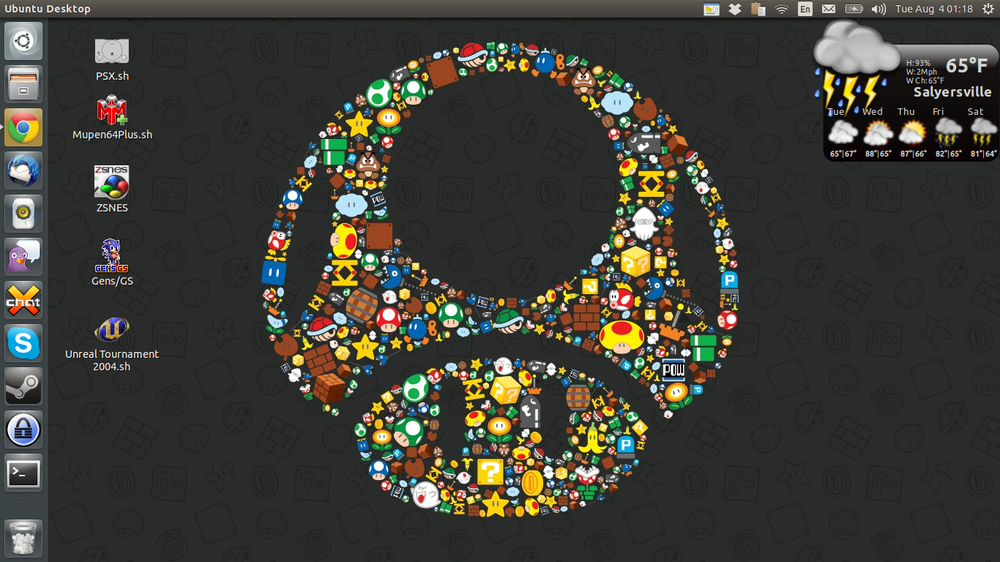This screenshot has height=562, width=1000.
Task: Open Thunderbird mail from the launcher
Action: (24, 171)
